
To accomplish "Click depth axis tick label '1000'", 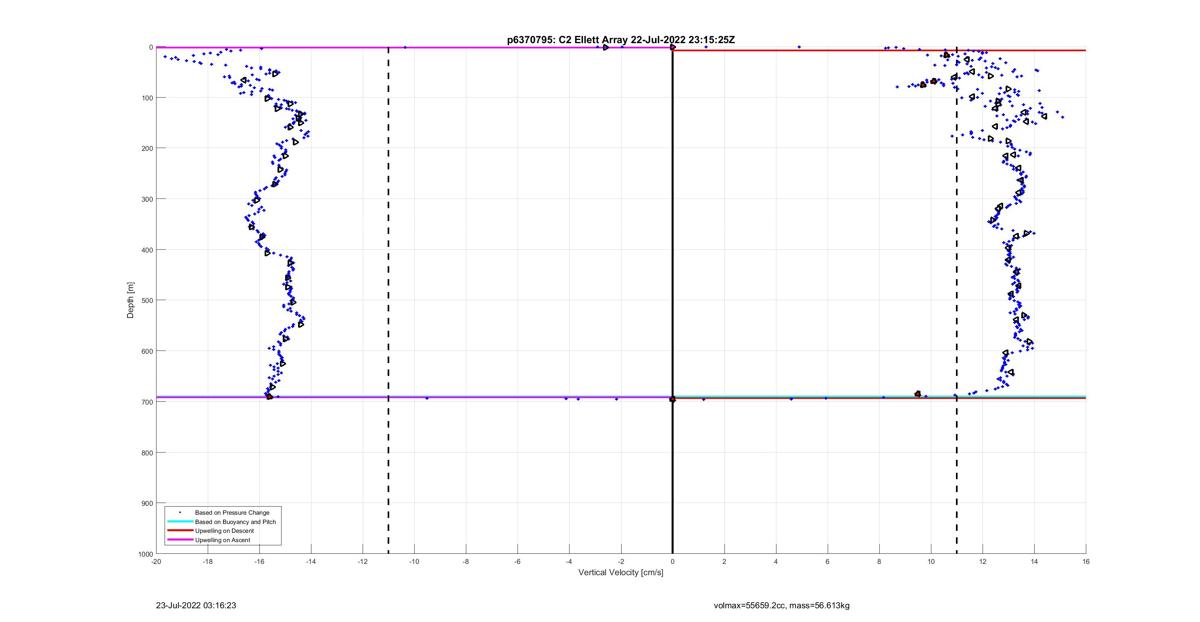I will pyautogui.click(x=144, y=553).
